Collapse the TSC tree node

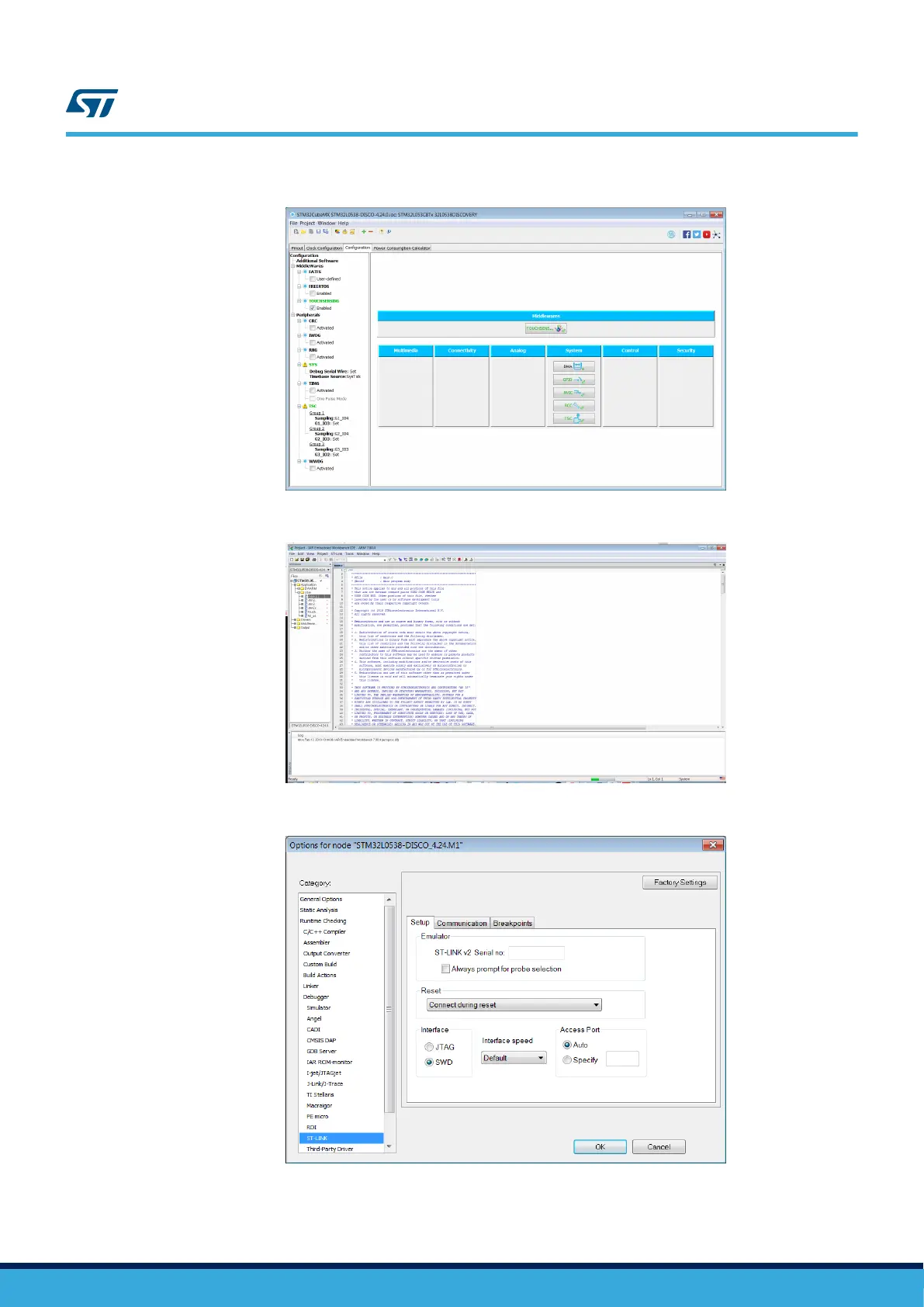(299, 406)
